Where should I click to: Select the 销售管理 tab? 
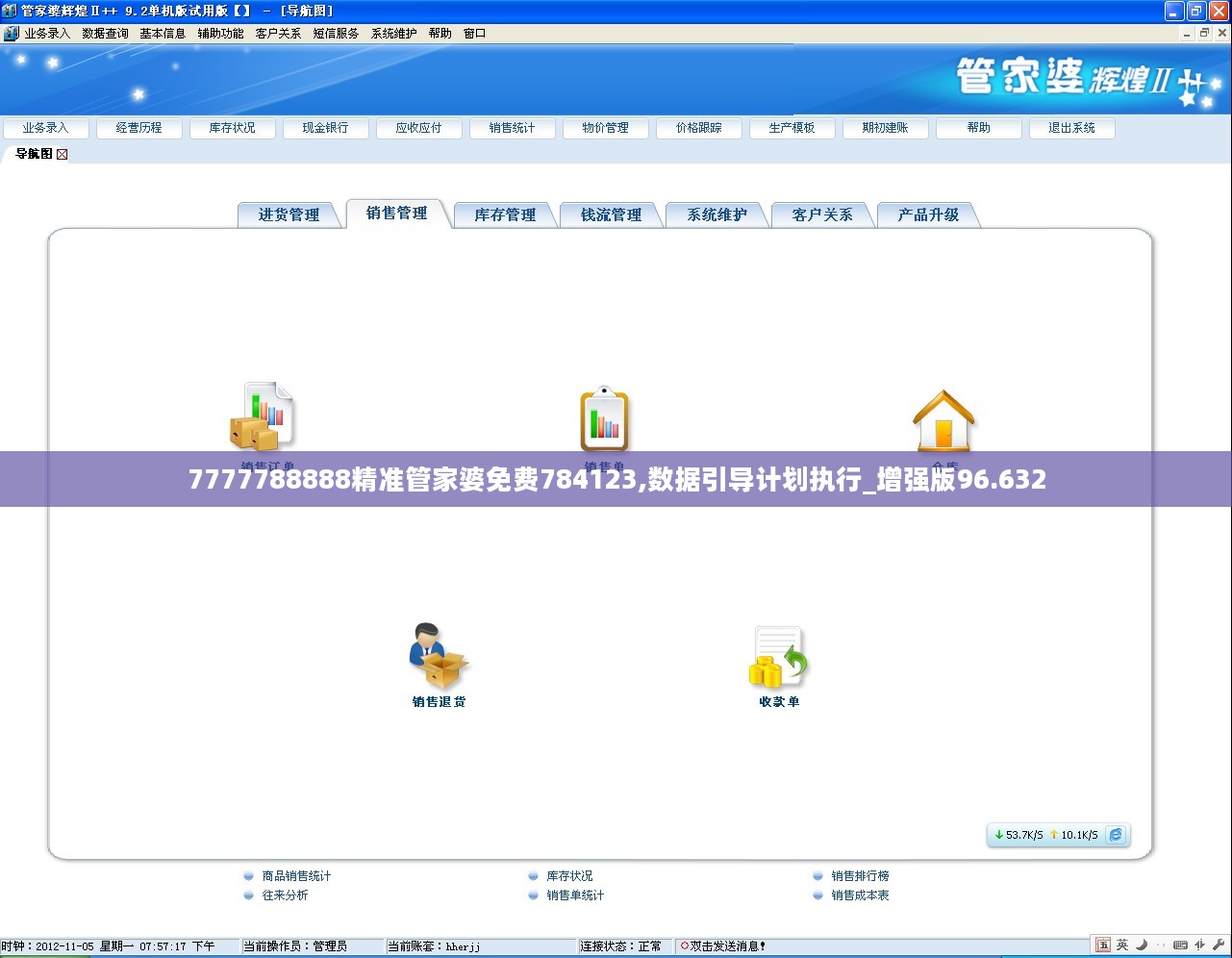pos(396,214)
